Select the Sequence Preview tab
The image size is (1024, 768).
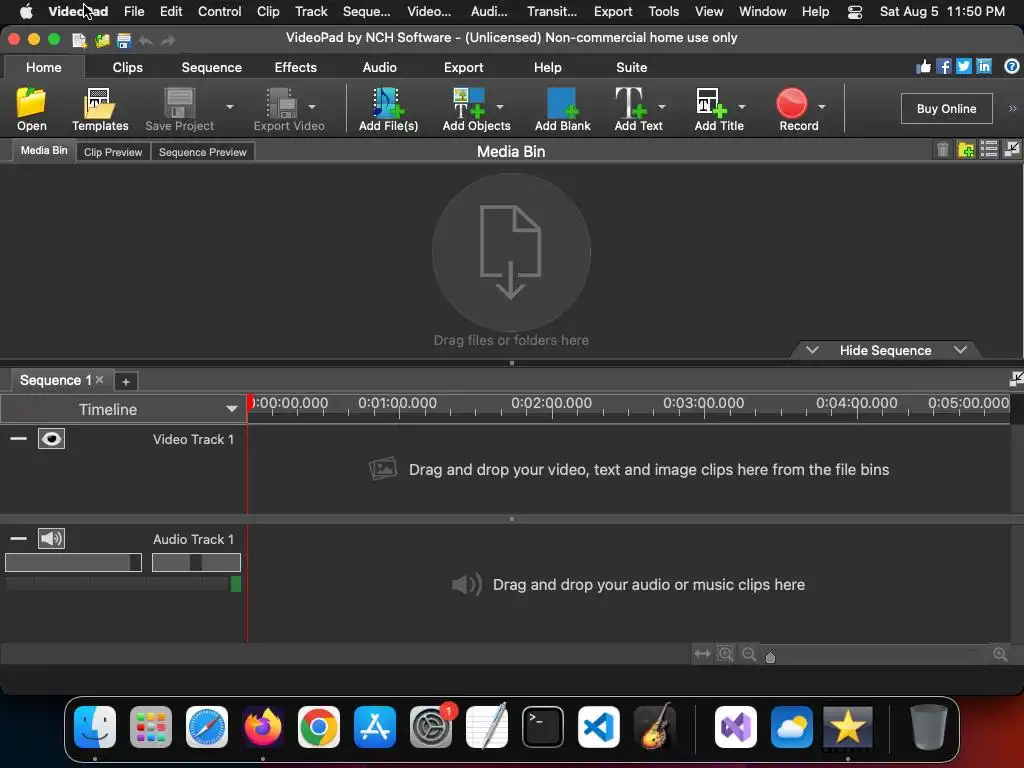click(202, 152)
